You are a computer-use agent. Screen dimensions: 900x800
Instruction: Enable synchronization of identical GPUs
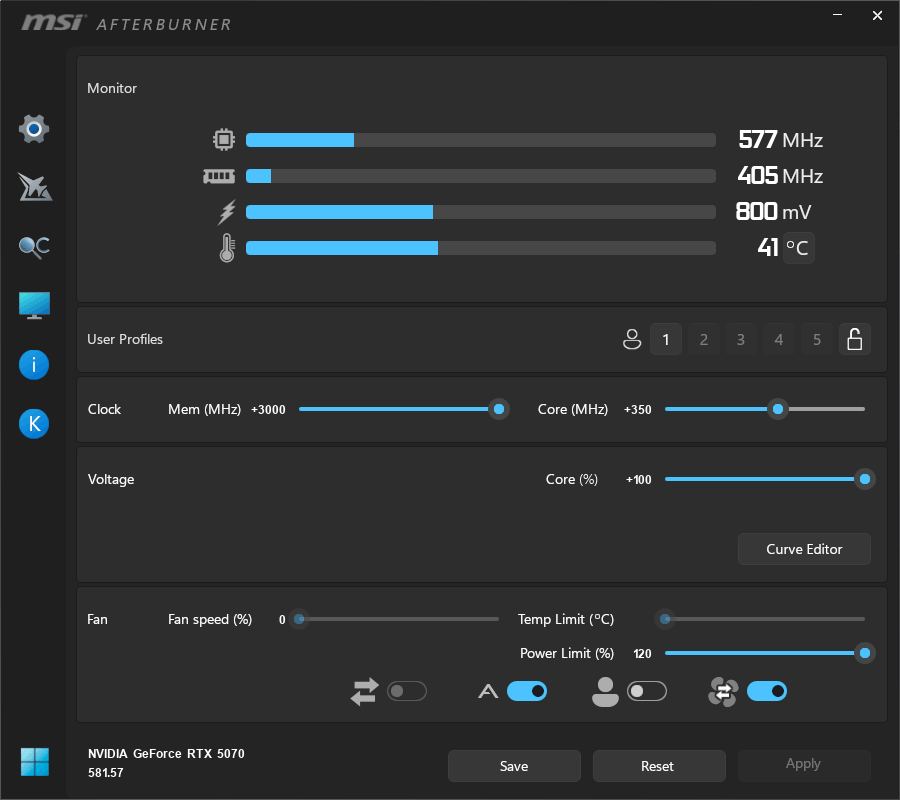click(408, 691)
